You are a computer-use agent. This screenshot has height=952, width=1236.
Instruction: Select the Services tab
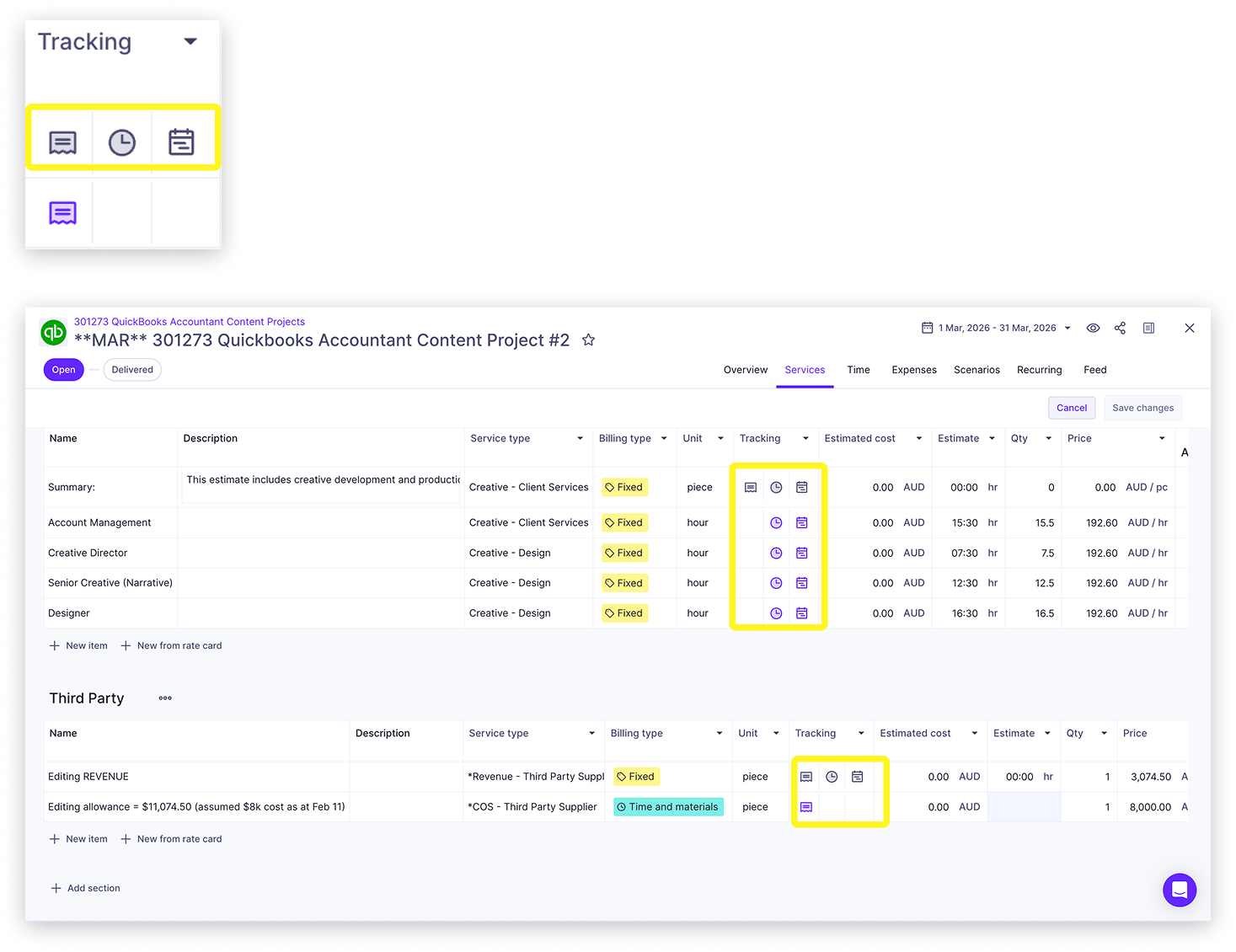(805, 370)
